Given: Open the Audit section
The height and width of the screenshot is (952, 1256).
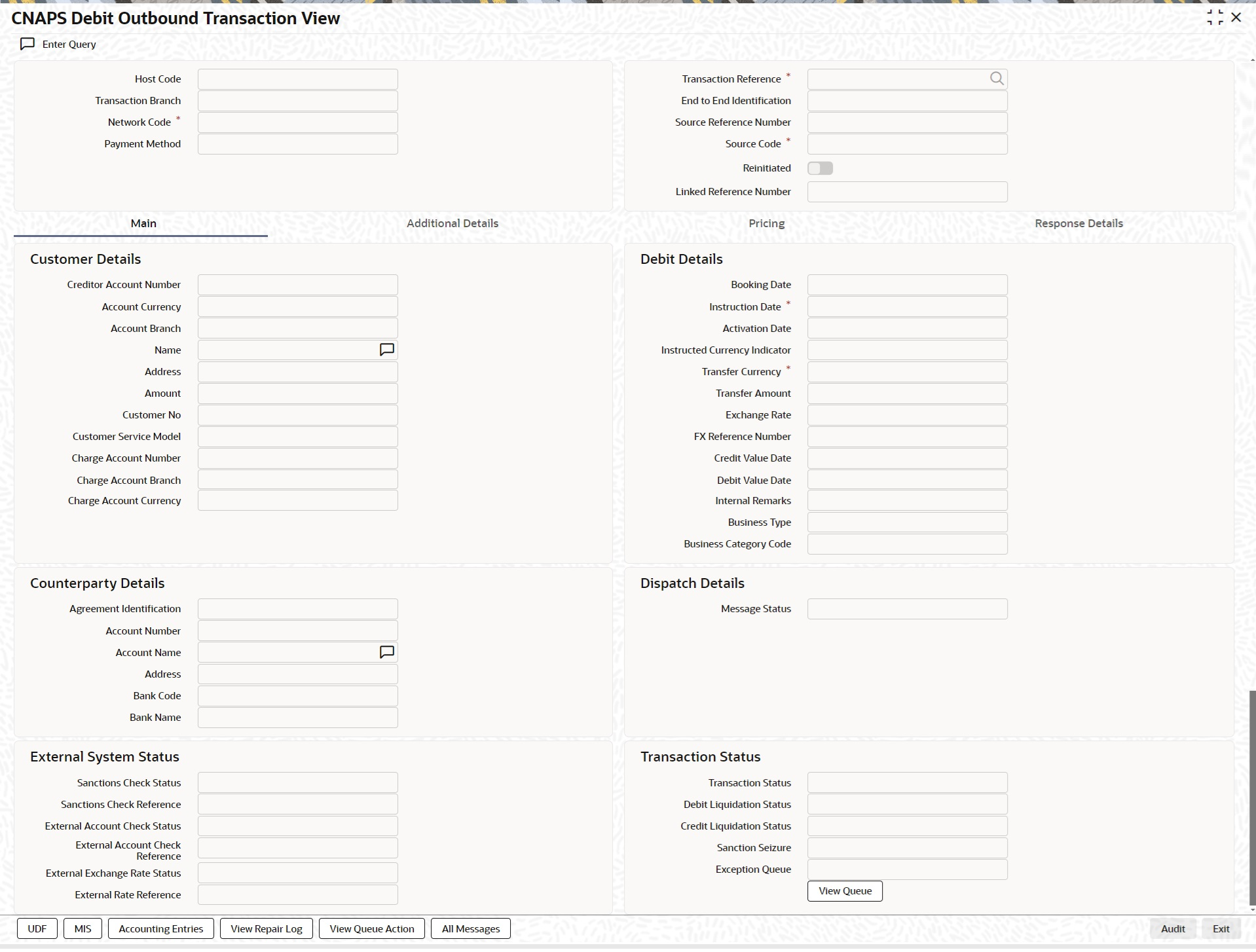Looking at the screenshot, I should 1173,929.
